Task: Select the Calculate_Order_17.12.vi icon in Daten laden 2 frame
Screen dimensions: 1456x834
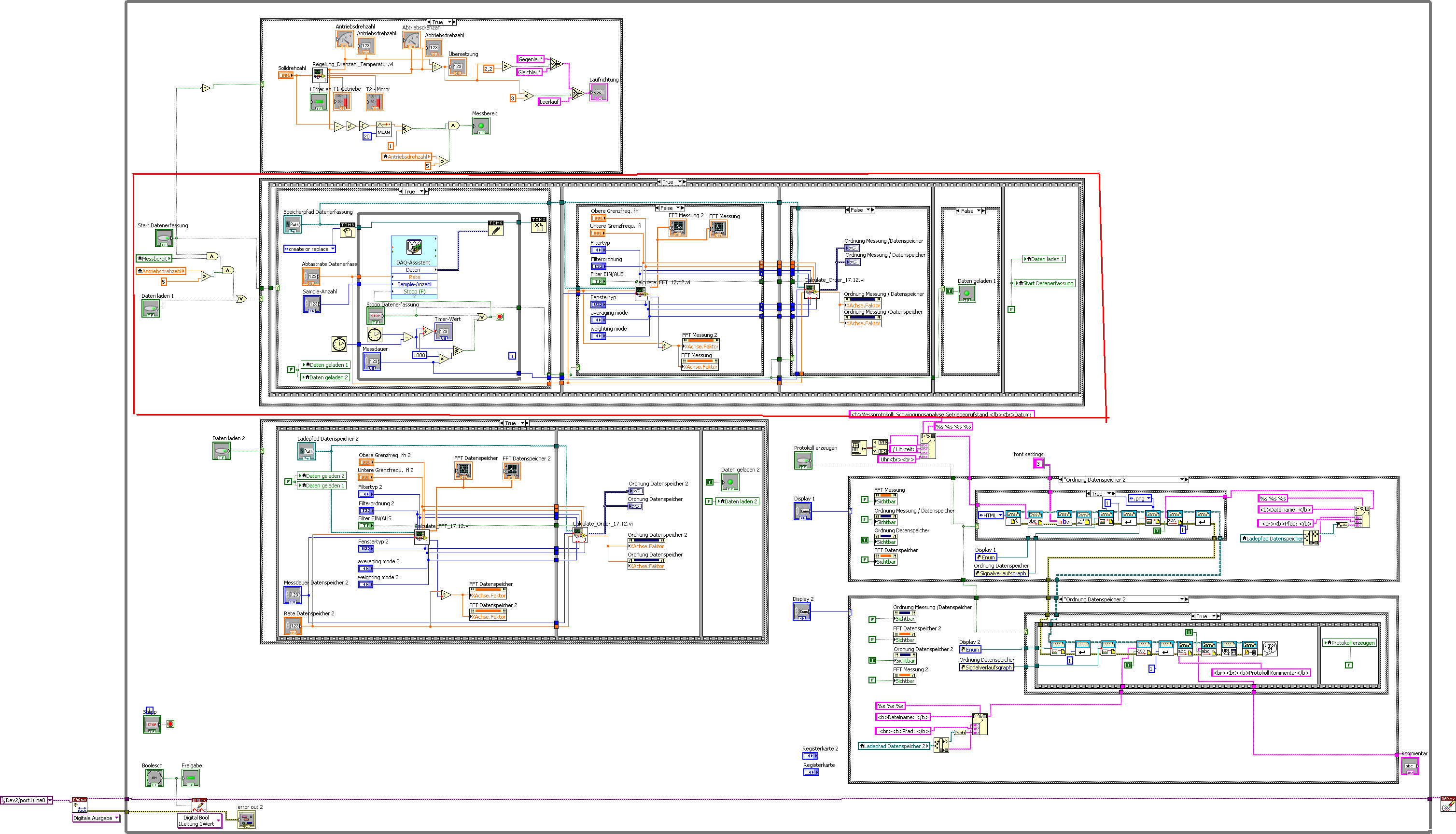Action: pyautogui.click(x=580, y=534)
